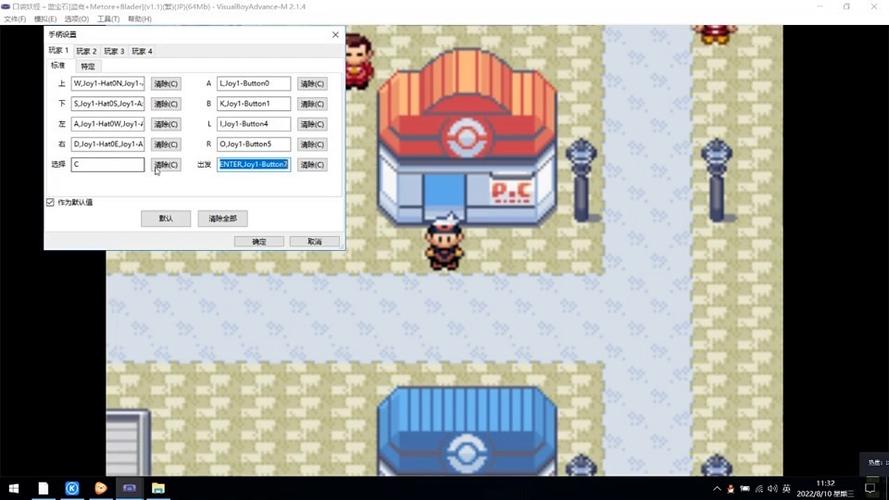The image size is (889, 500).
Task: Close the 手柄设置 dialog with the X
Action: tap(336, 34)
